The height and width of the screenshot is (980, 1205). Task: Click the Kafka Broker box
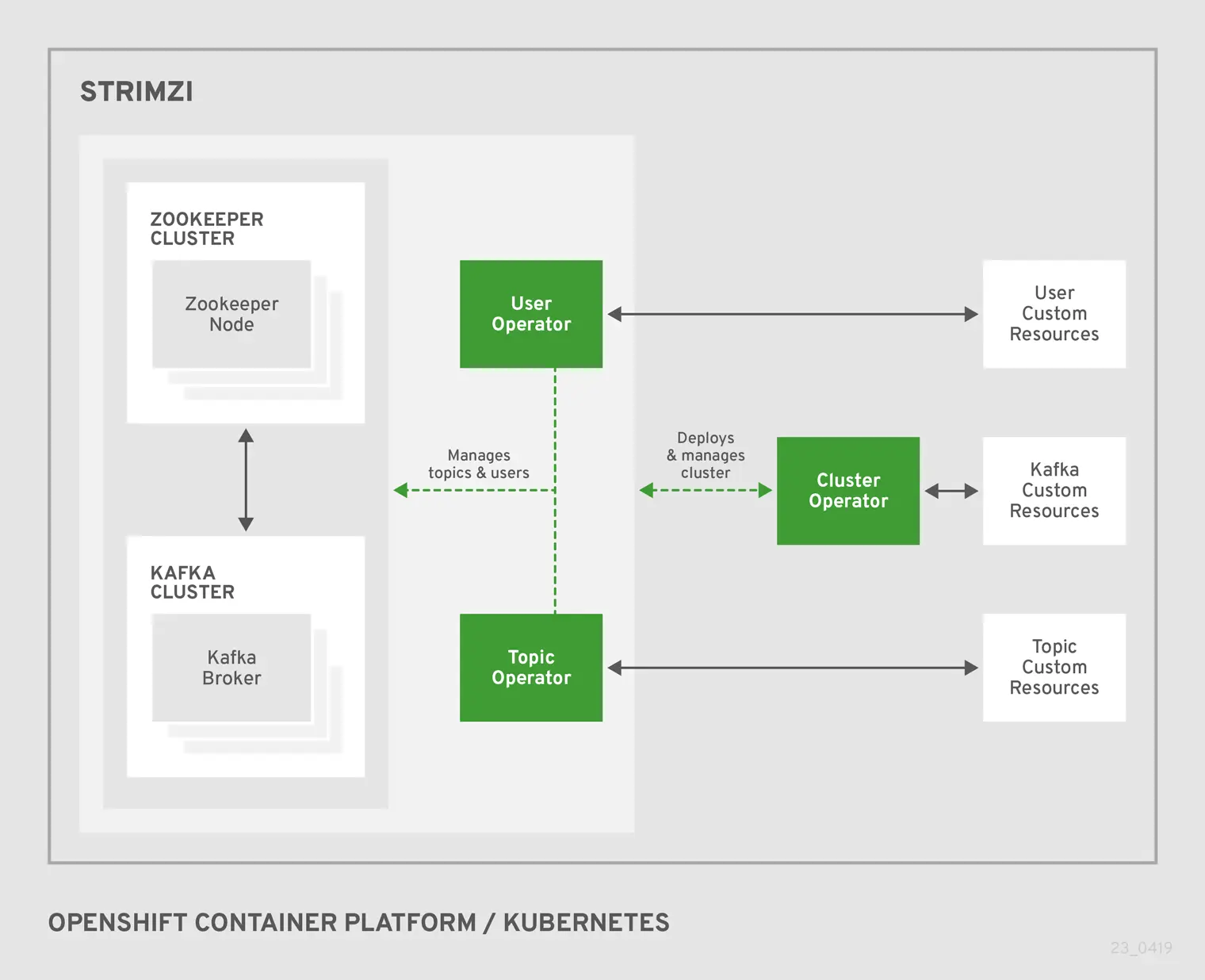click(x=231, y=668)
